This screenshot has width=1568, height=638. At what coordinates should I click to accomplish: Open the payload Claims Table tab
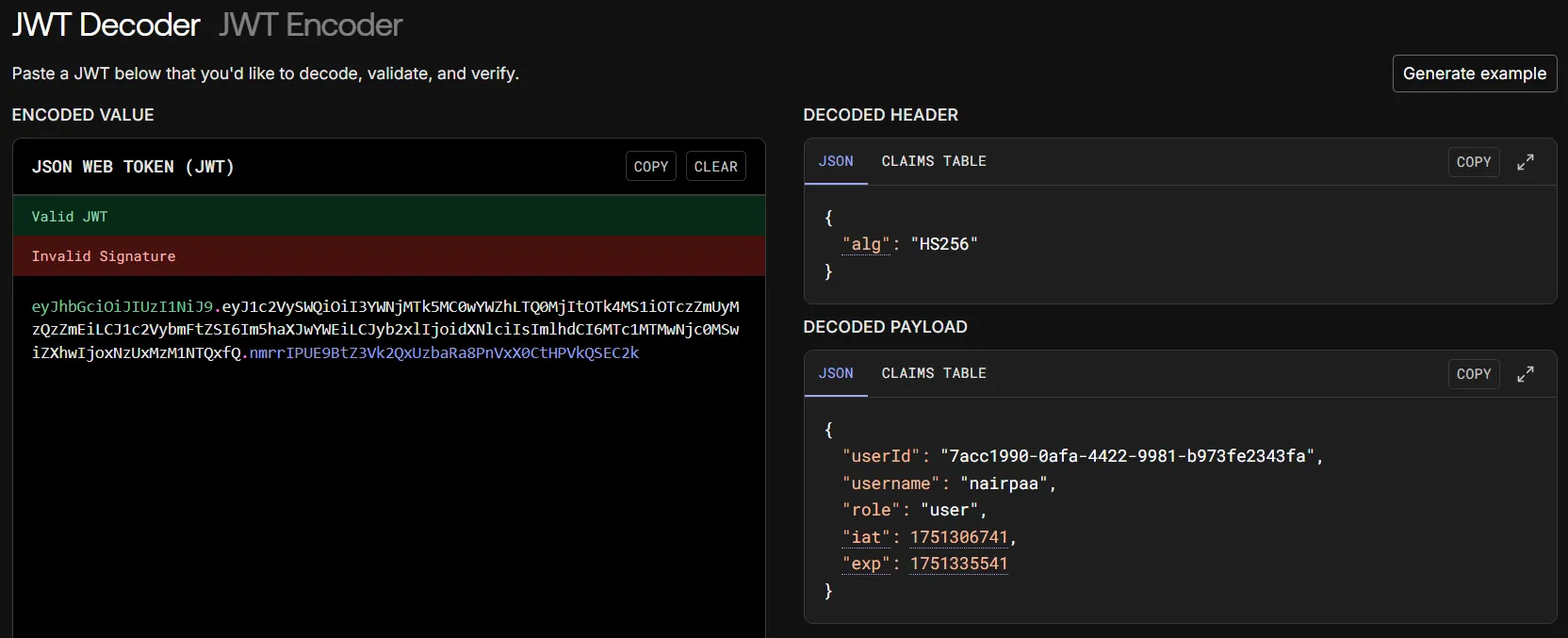click(x=934, y=373)
